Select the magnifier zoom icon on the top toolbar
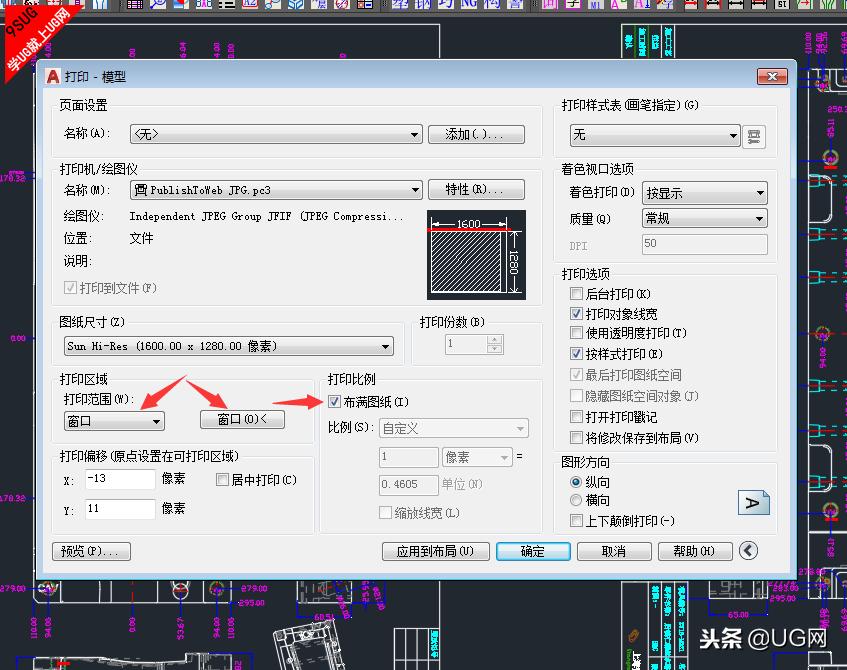The width and height of the screenshot is (847, 670). pos(157,7)
